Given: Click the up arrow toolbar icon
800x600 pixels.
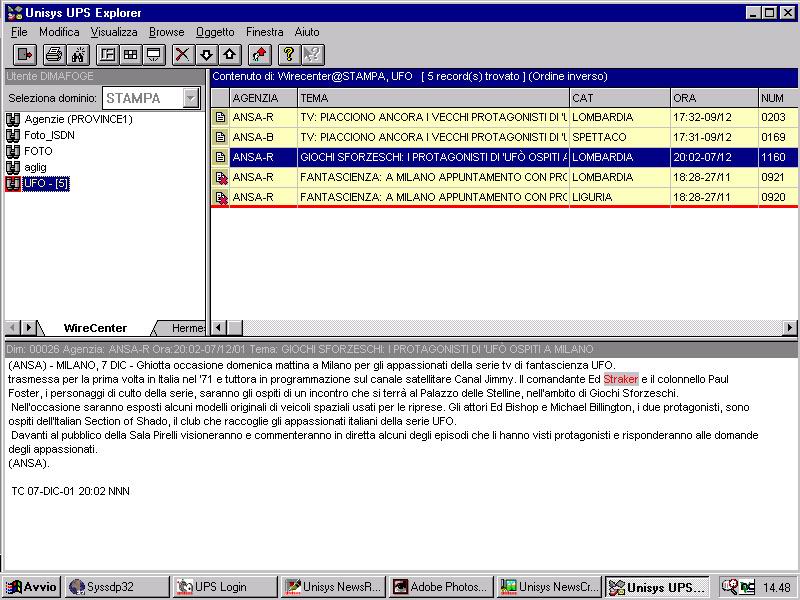Looking at the screenshot, I should 230,55.
